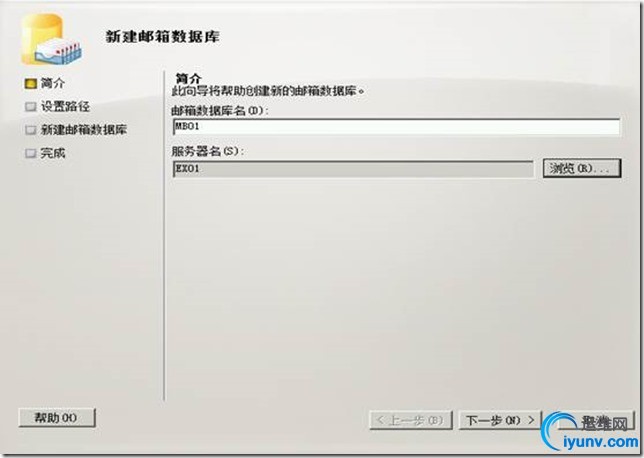Click the 邮箱数据库名(D) label
This screenshot has width=644, height=458.
(x=220, y=110)
